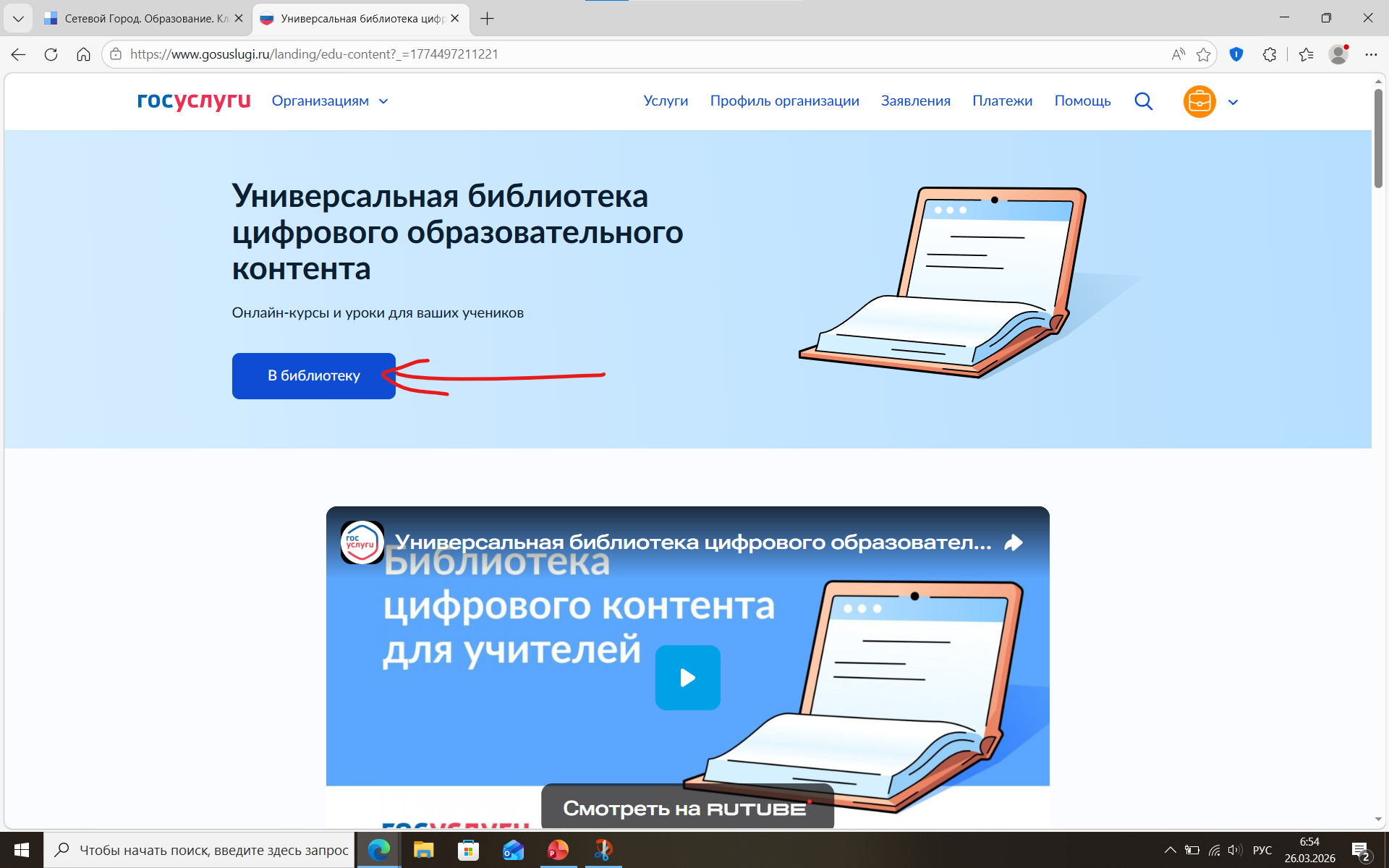Viewport: 1389px width, 868px height.
Task: Open the browser extensions puzzle icon
Action: (x=1270, y=54)
